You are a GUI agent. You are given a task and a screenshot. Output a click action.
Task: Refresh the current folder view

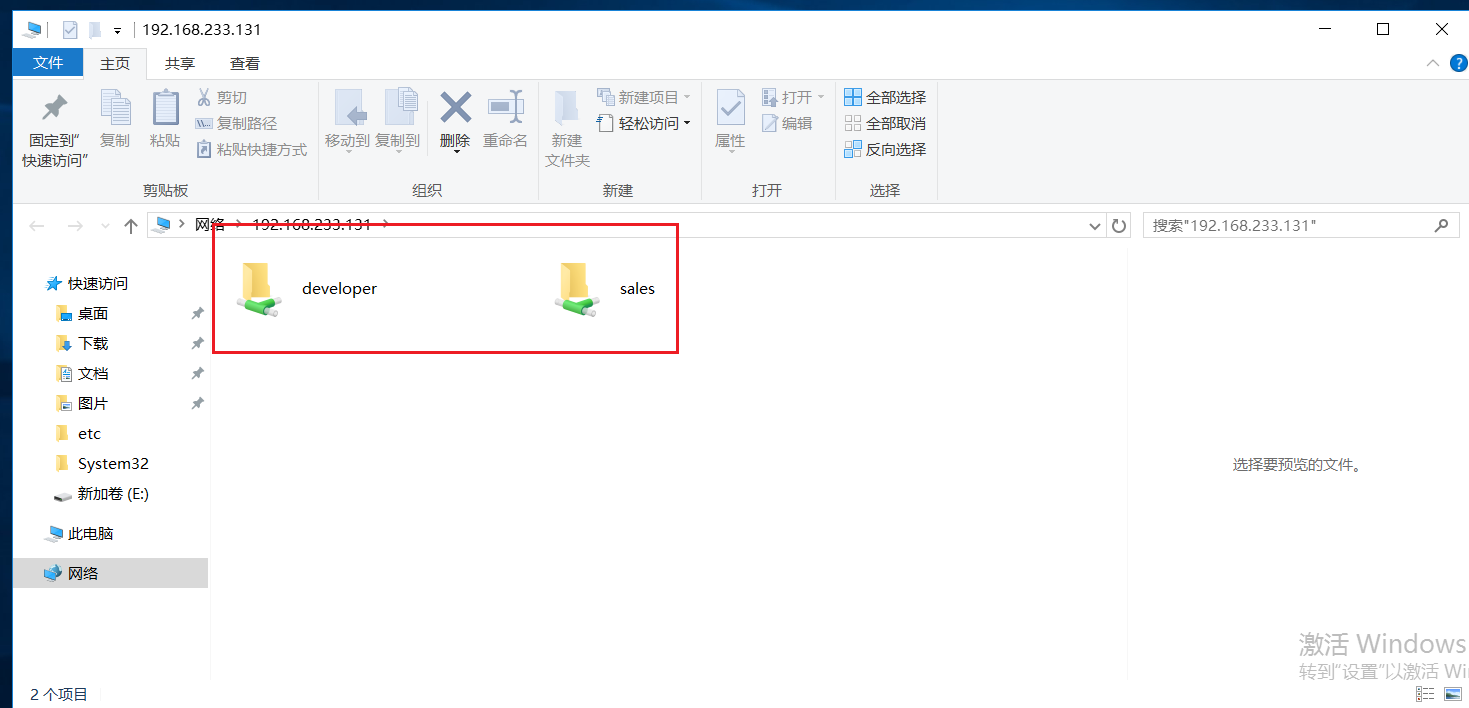pyautogui.click(x=1120, y=226)
